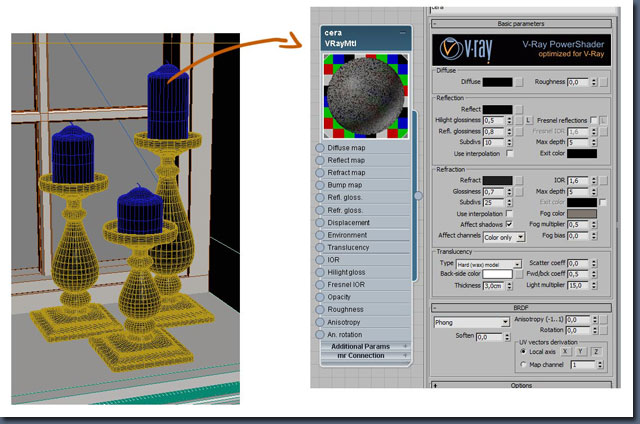The width and height of the screenshot is (640, 424).
Task: Click the Scatter coeff spinner arrows
Action: [x=594, y=263]
